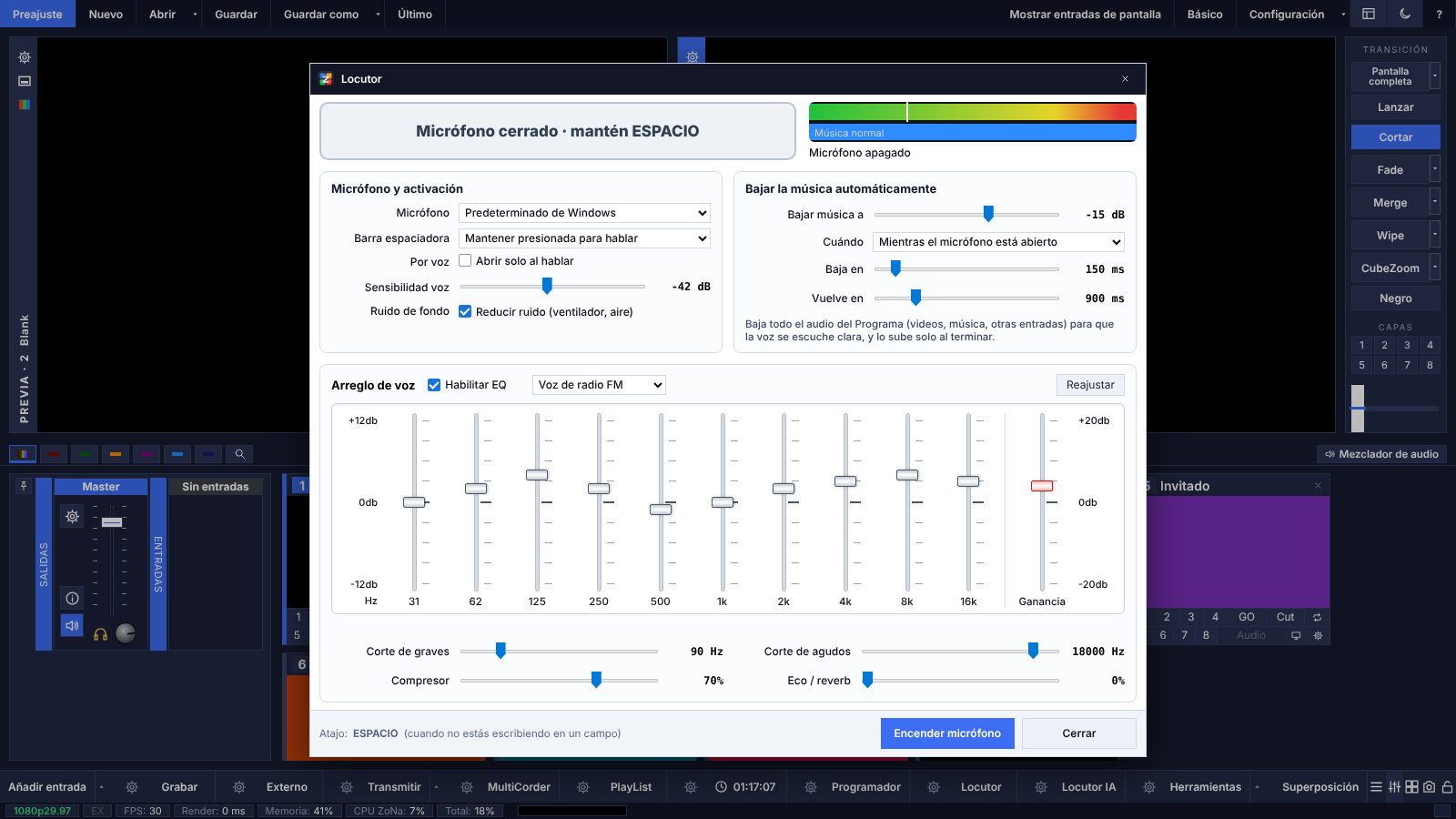Open Barra espaciadora mode dropdown
The height and width of the screenshot is (819, 1456).
tap(584, 238)
